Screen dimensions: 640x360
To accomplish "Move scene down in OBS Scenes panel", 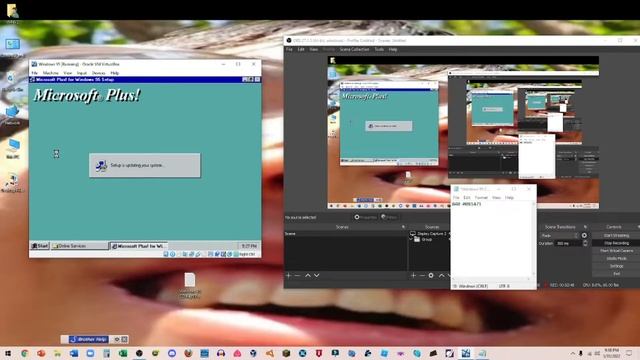I will [x=316, y=276].
